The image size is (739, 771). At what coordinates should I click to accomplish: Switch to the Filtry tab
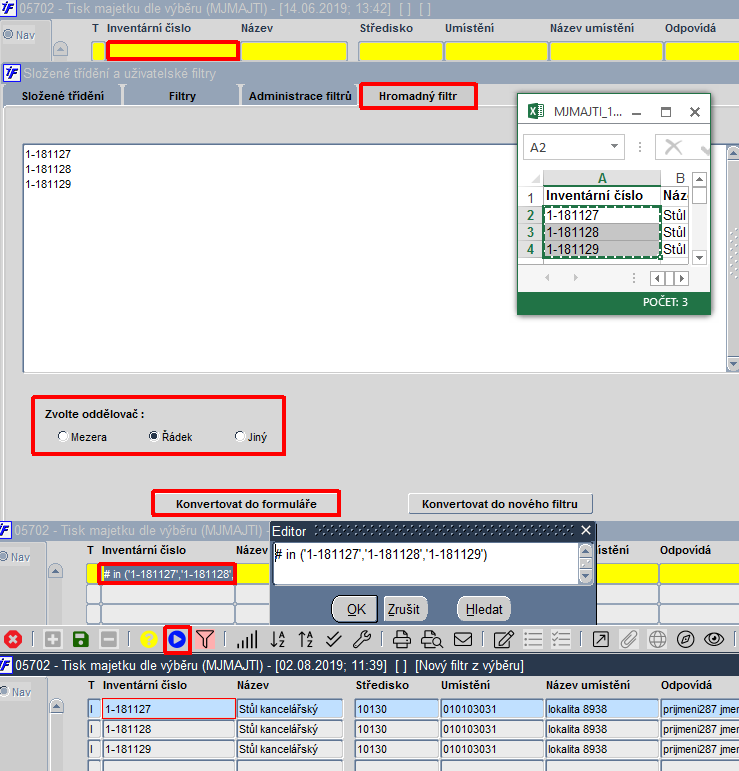coord(182,96)
